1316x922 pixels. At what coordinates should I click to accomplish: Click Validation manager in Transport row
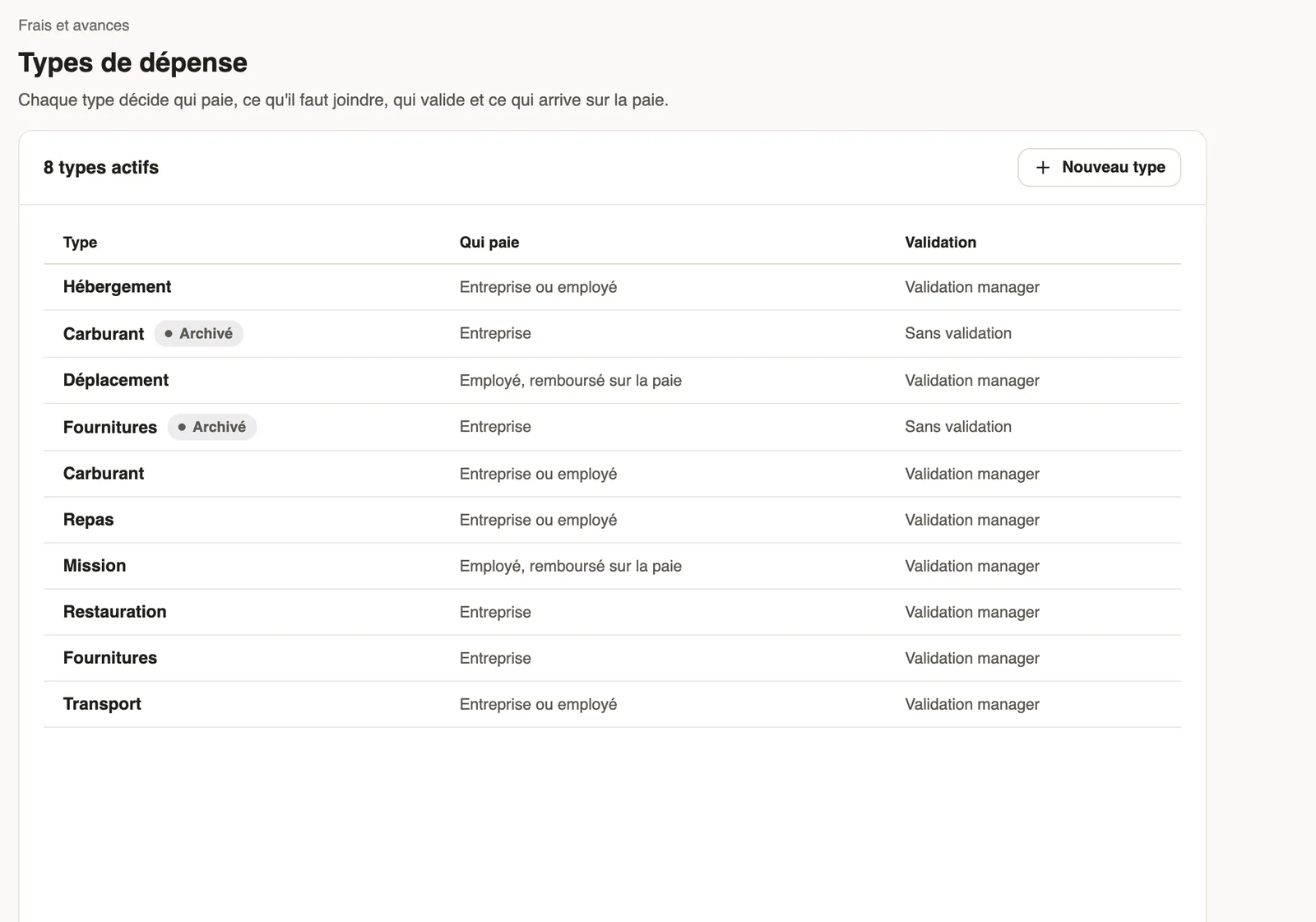(x=972, y=704)
